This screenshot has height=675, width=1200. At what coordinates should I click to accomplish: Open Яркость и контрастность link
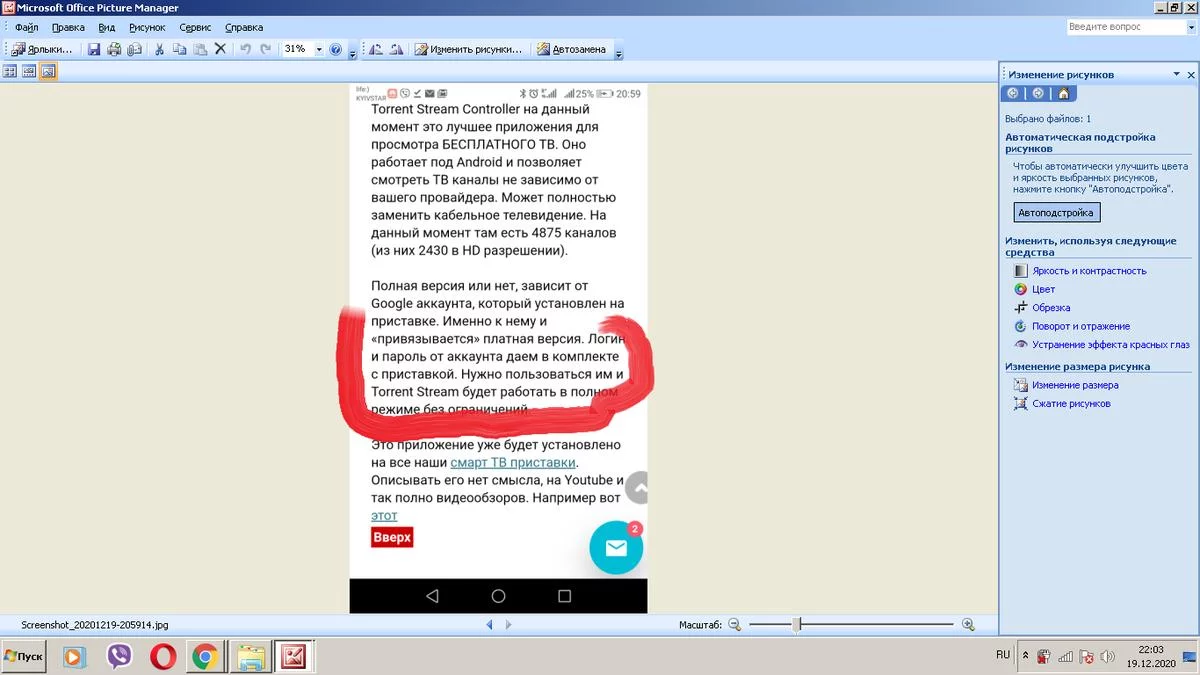[1089, 271]
